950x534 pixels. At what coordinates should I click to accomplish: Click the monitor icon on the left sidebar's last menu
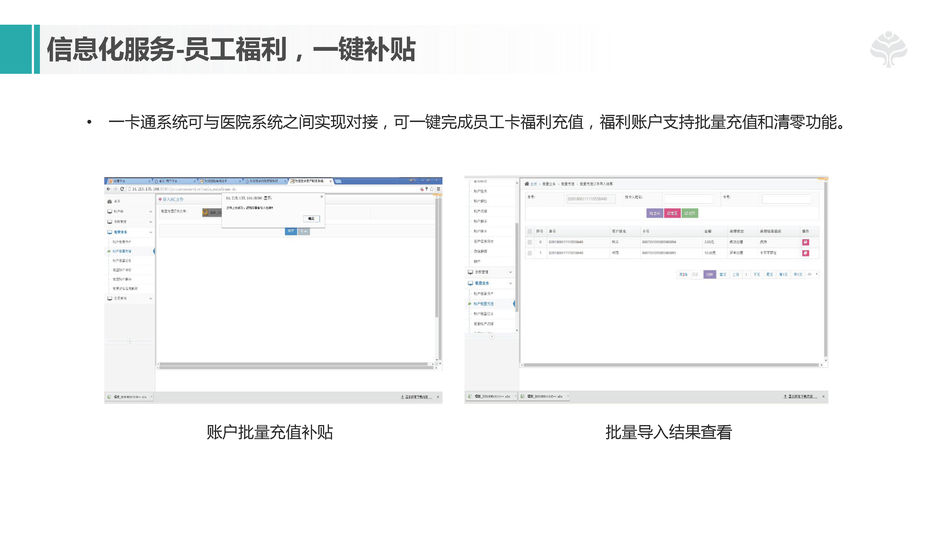coord(109,298)
